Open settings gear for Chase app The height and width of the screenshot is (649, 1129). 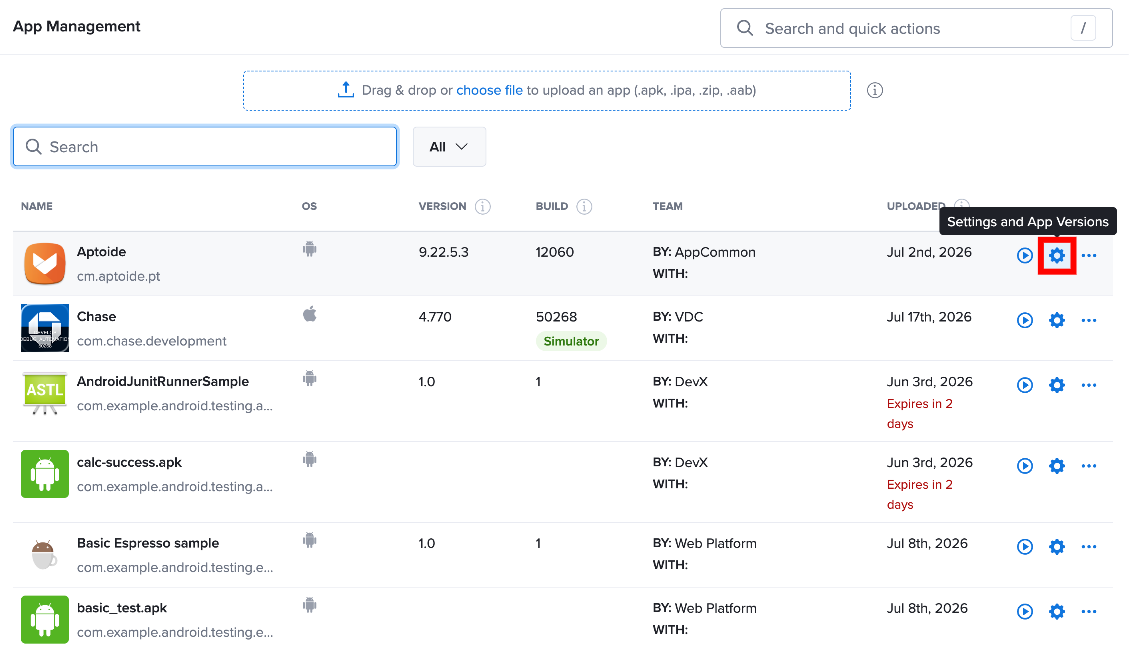[1056, 320]
